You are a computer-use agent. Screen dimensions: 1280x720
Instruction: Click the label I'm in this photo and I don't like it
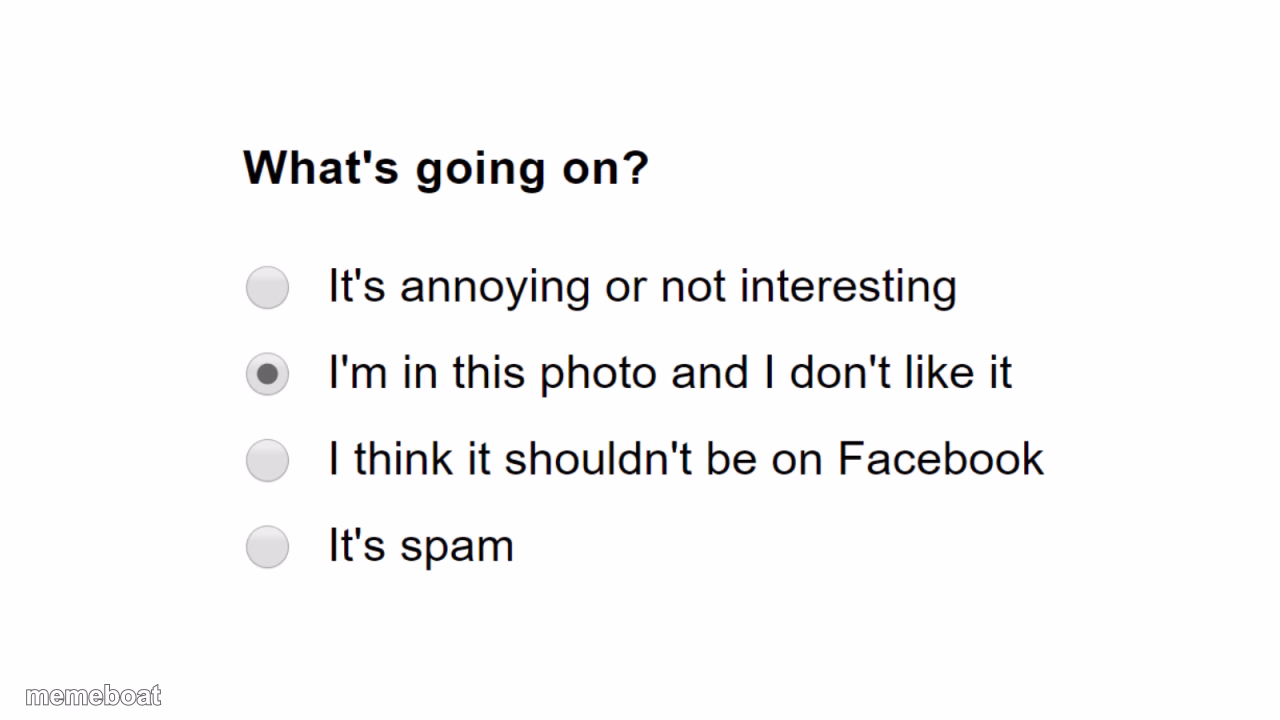(x=670, y=374)
